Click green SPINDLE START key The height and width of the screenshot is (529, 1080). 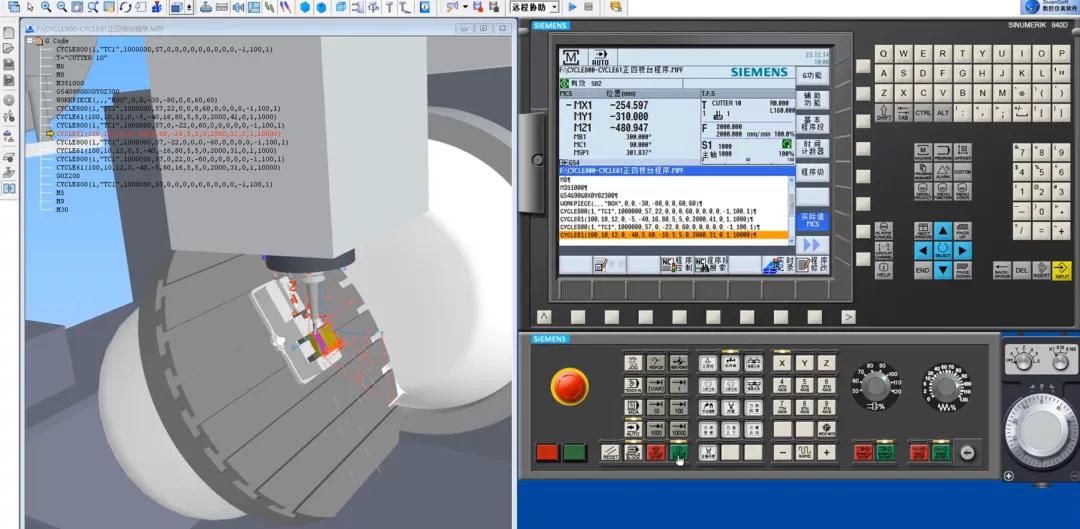click(886, 453)
